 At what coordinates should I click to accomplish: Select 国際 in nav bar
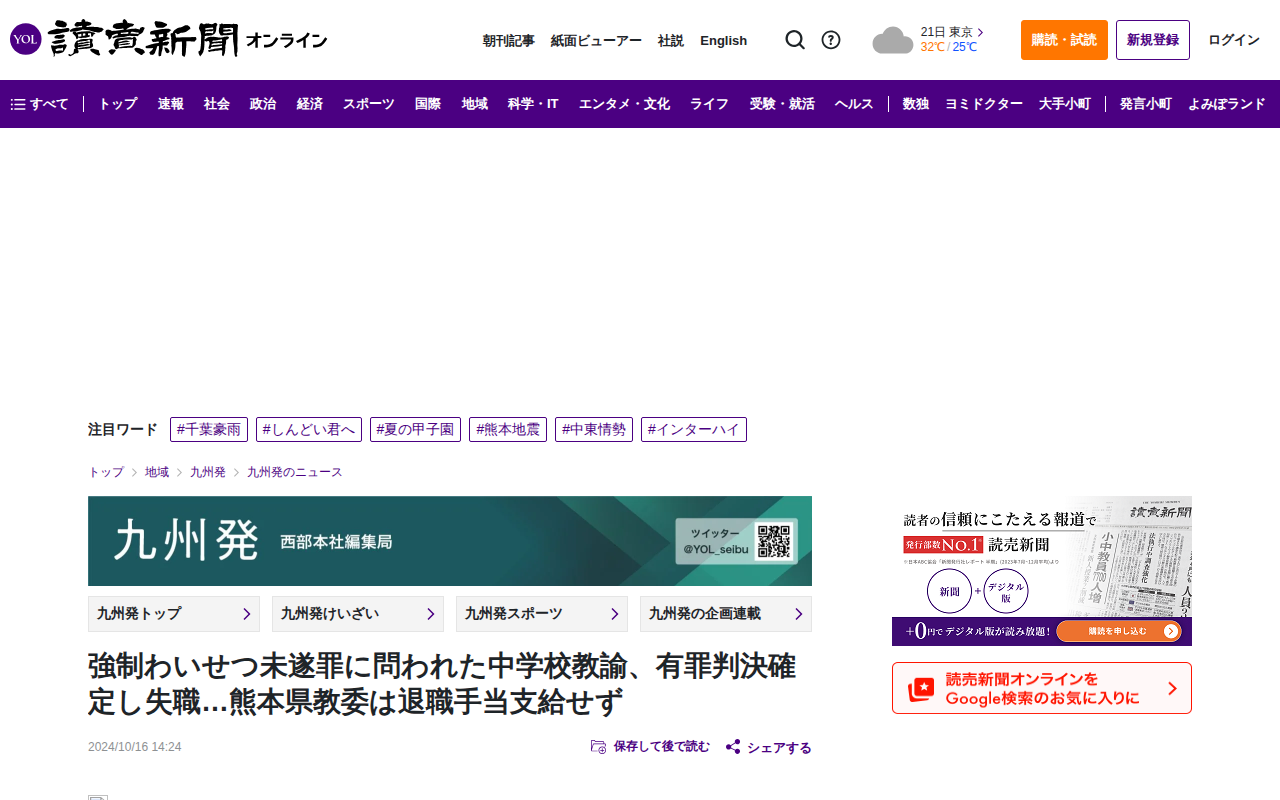pos(428,104)
